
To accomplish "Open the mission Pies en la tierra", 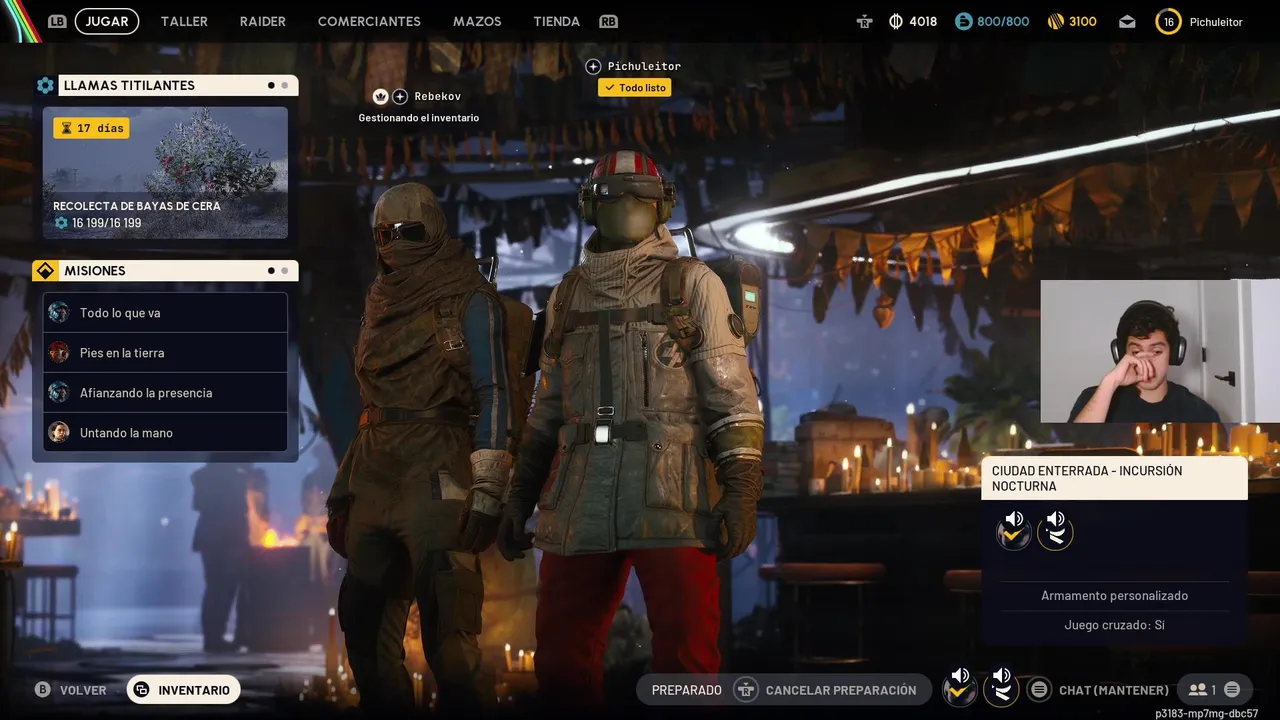I will pos(165,353).
